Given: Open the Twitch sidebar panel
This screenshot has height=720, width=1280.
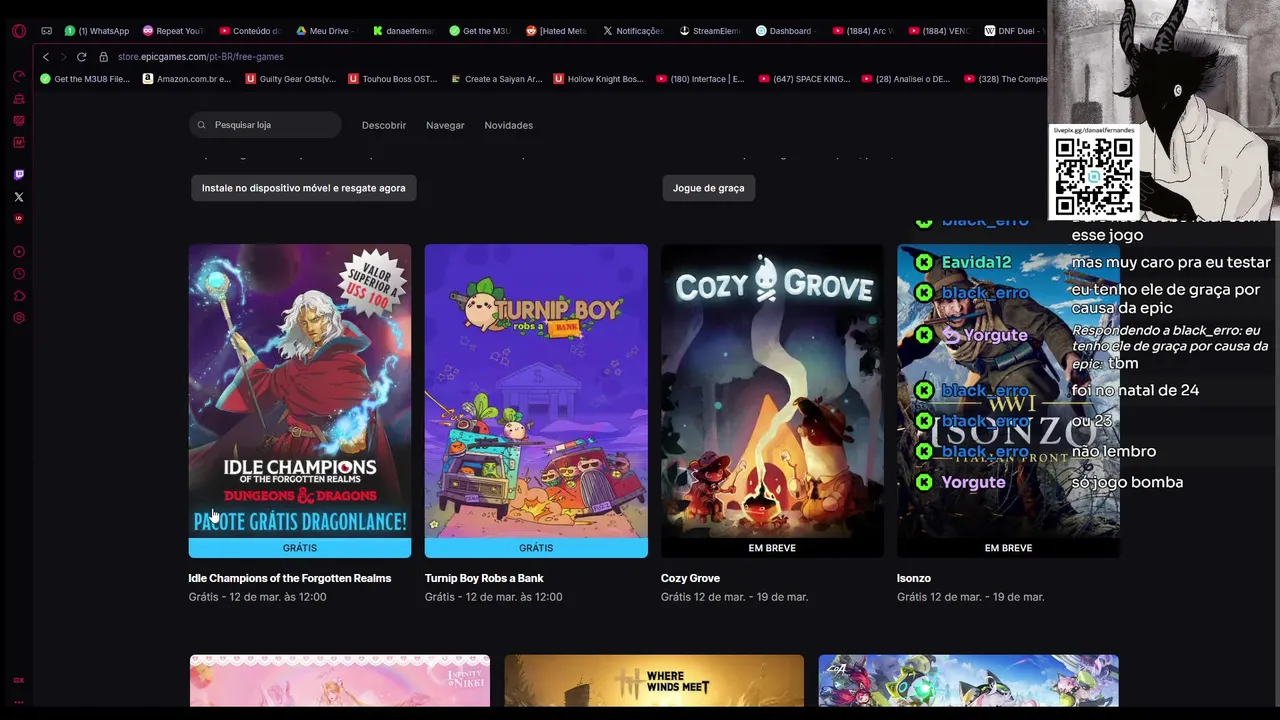Looking at the screenshot, I should point(19,175).
